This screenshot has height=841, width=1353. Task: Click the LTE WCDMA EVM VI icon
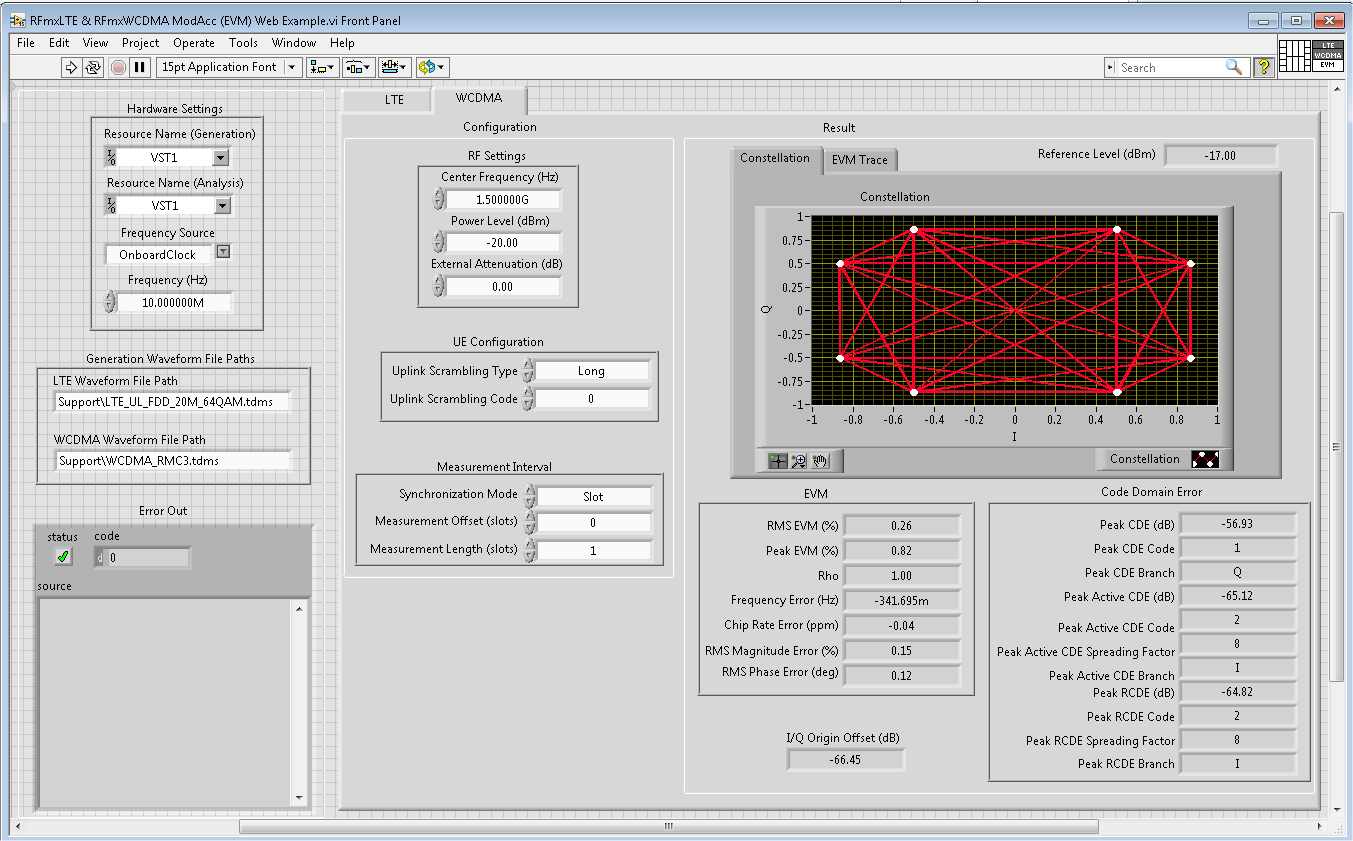1327,55
